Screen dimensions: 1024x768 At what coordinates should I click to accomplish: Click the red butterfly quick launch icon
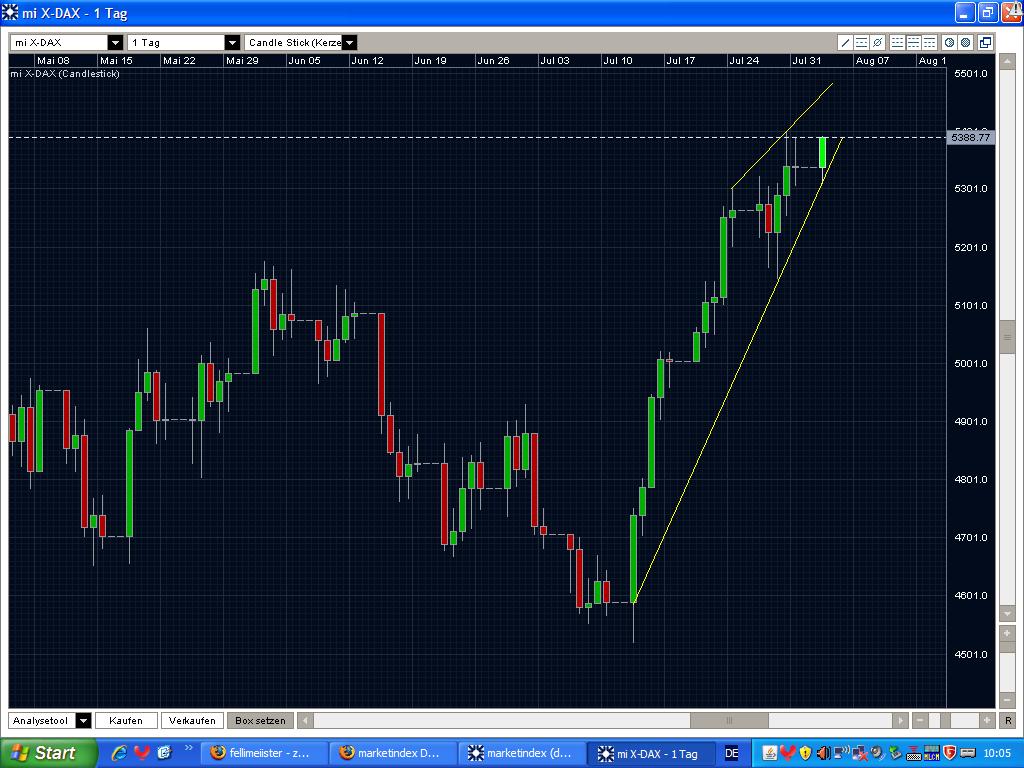tap(142, 753)
